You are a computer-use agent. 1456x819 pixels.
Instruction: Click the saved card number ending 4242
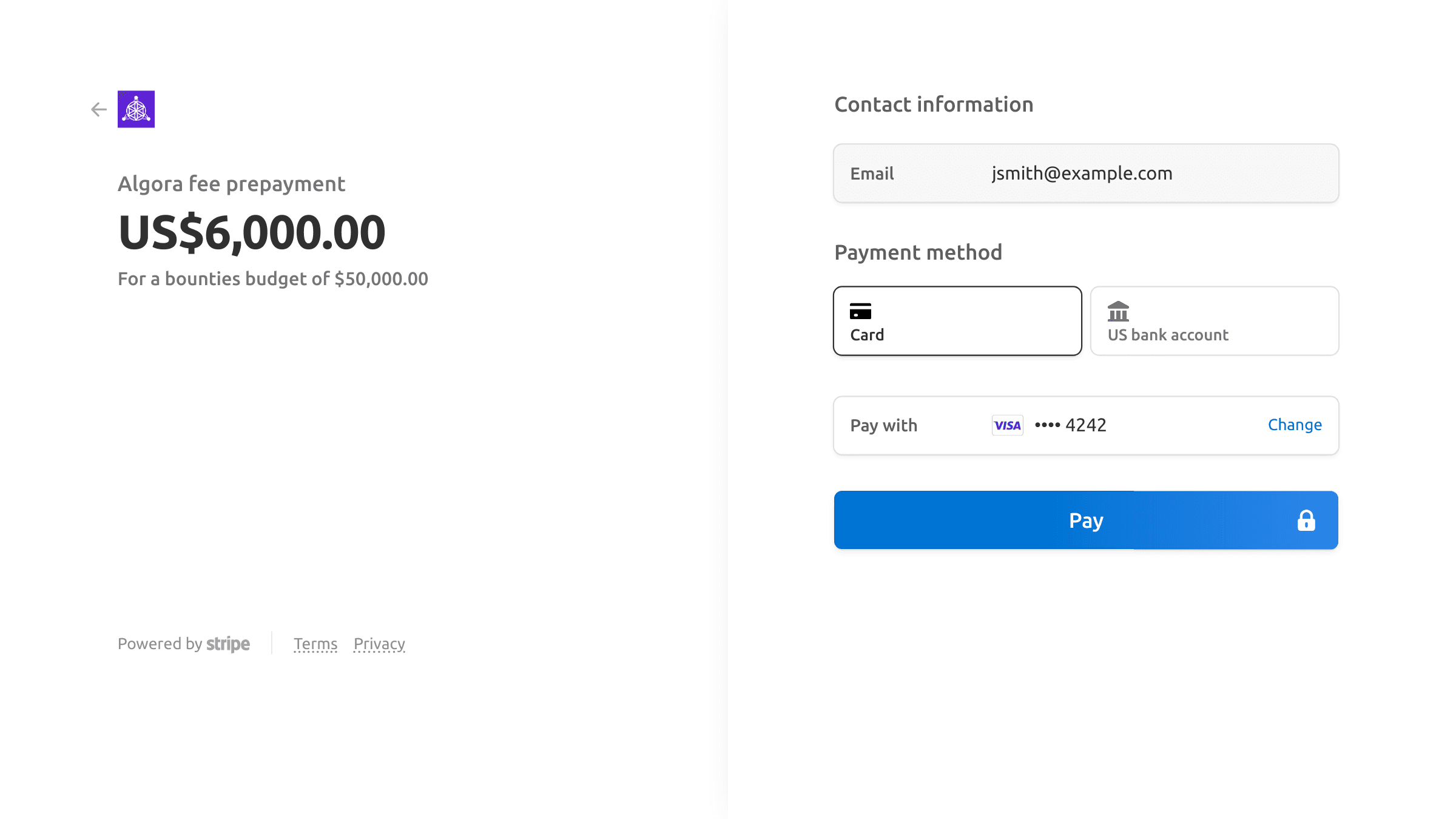pyautogui.click(x=1071, y=425)
